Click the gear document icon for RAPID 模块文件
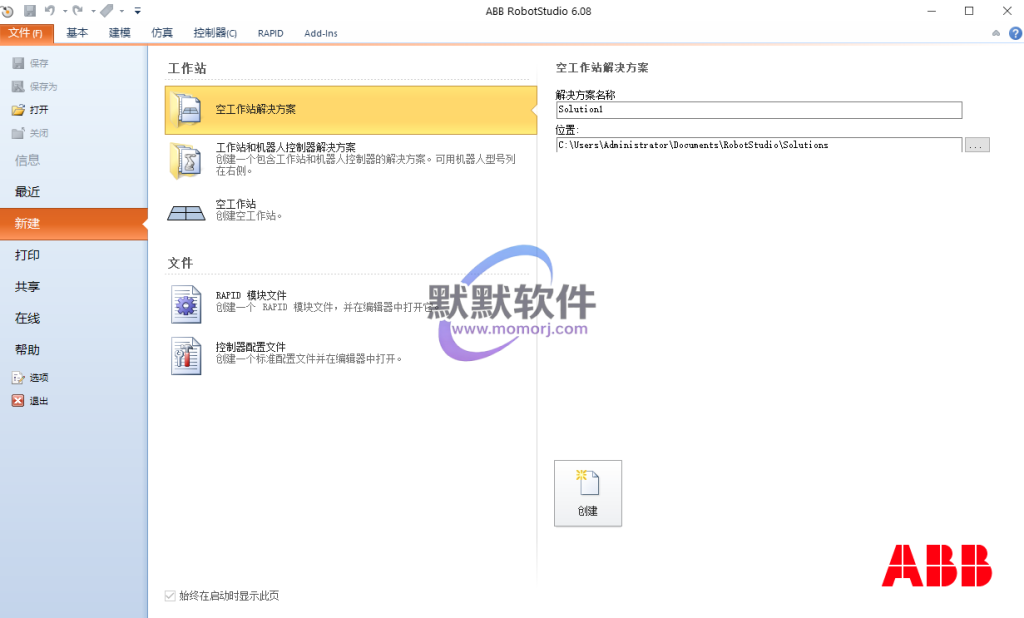This screenshot has width=1024, height=618. [186, 304]
